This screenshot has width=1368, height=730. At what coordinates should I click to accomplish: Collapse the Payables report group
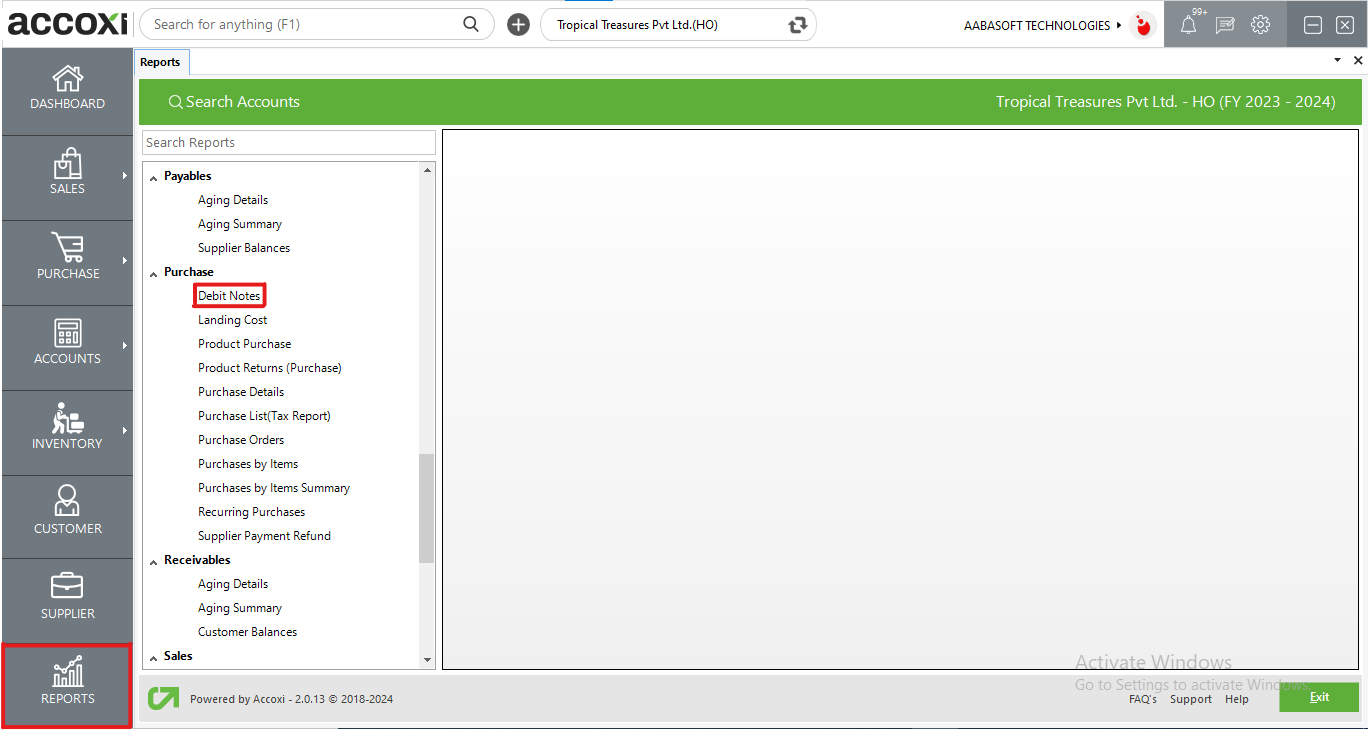pos(154,177)
